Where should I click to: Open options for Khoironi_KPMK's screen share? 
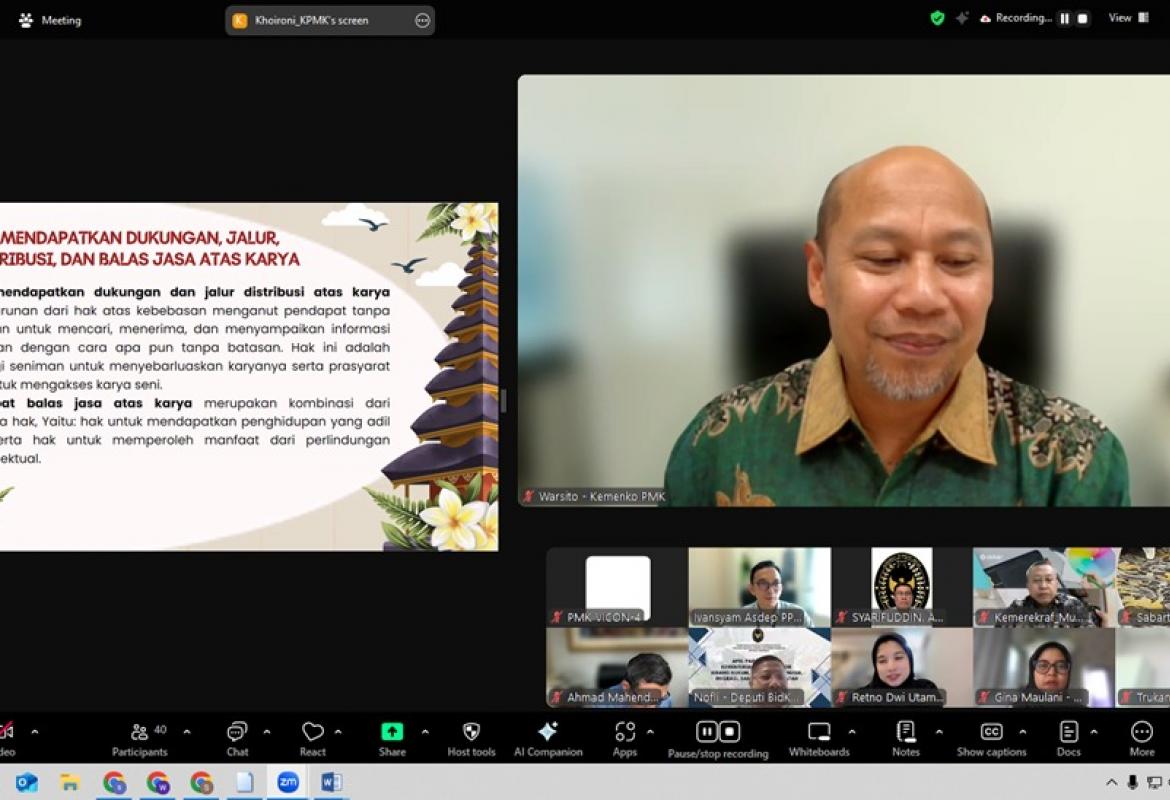coord(422,20)
